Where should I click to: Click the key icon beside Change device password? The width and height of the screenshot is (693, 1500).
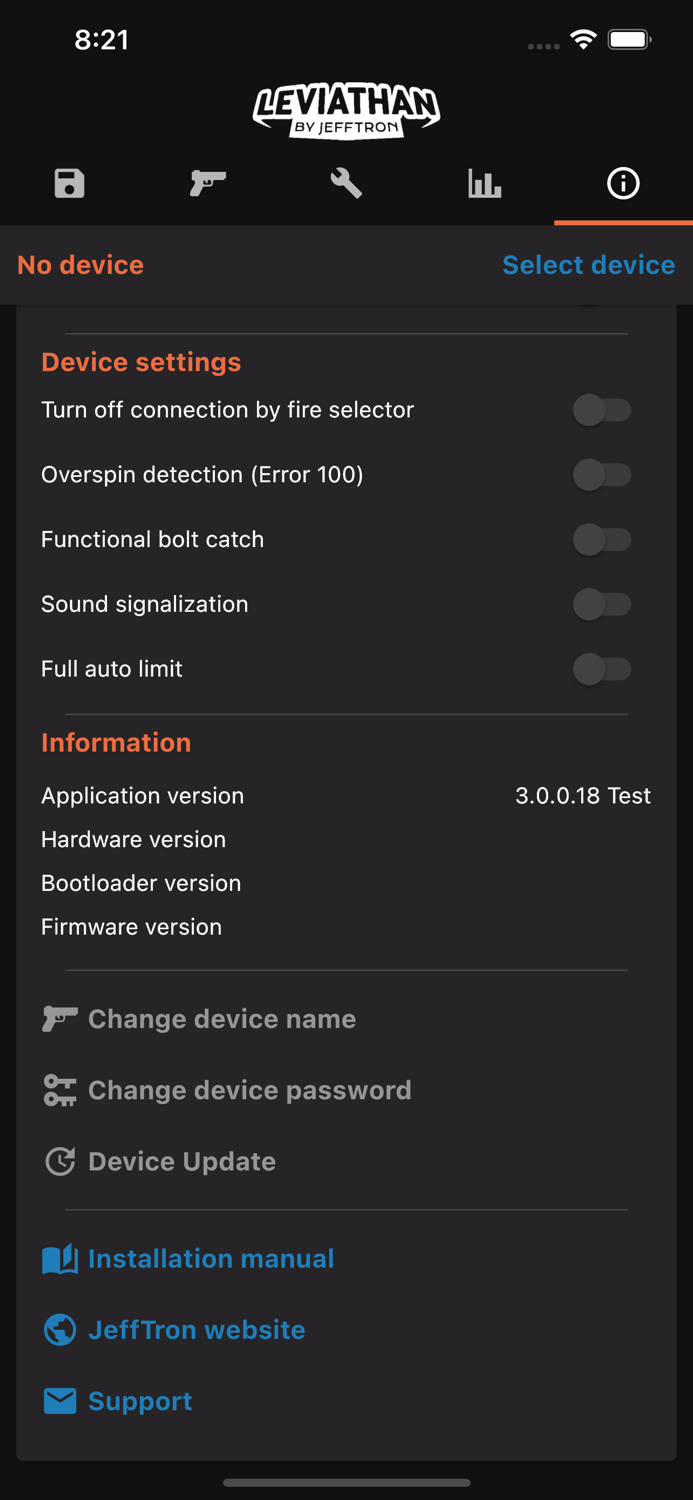tap(60, 1090)
